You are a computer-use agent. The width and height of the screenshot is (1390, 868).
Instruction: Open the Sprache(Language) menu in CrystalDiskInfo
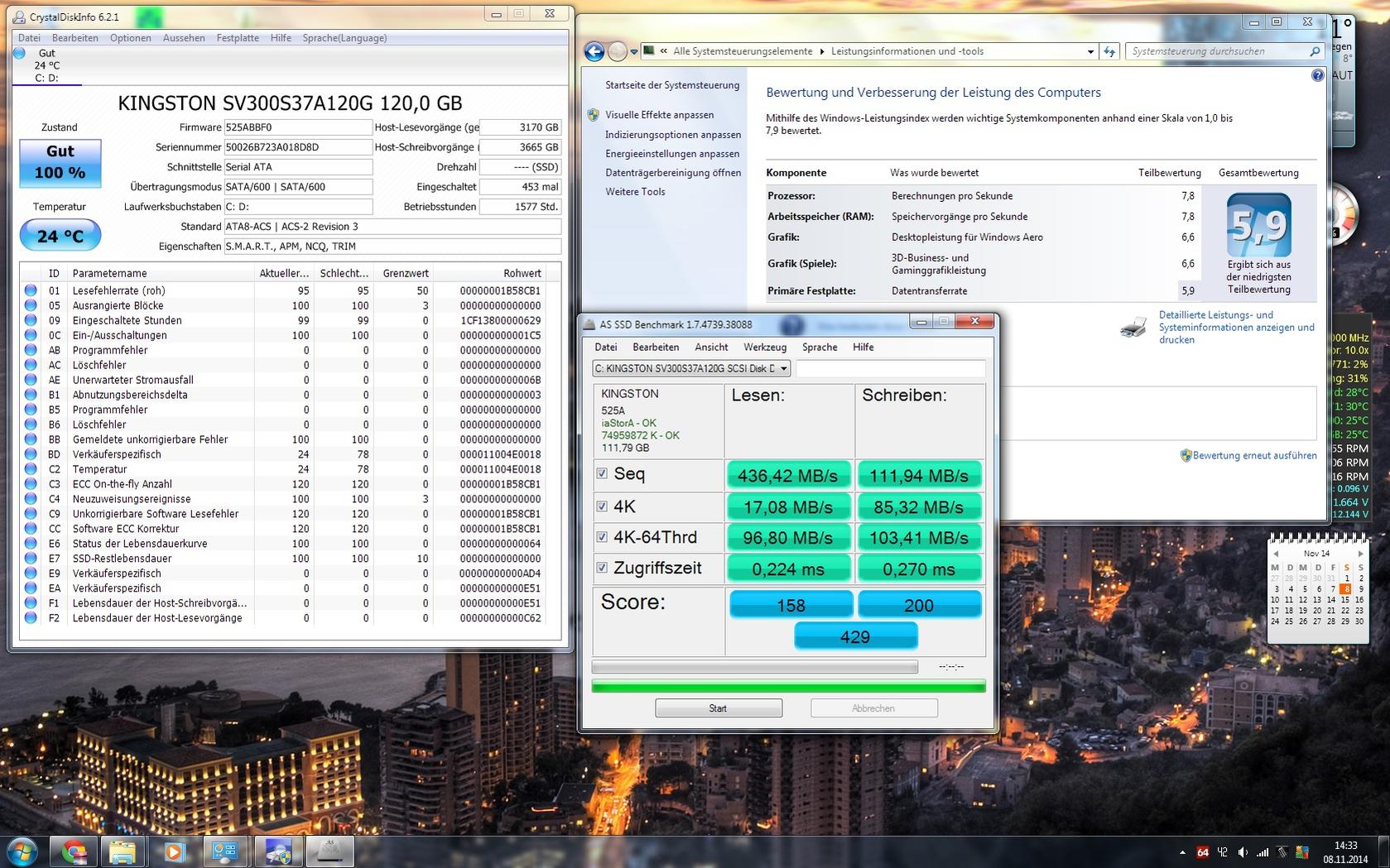tap(344, 38)
